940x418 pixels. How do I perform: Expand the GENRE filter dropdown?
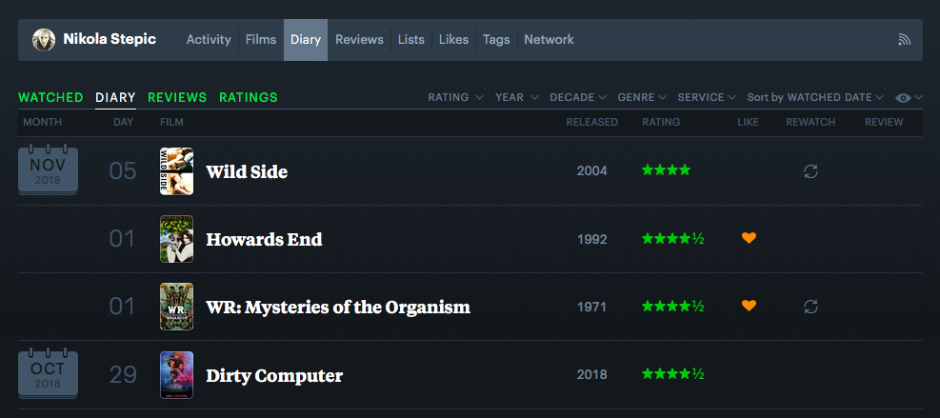(x=642, y=97)
